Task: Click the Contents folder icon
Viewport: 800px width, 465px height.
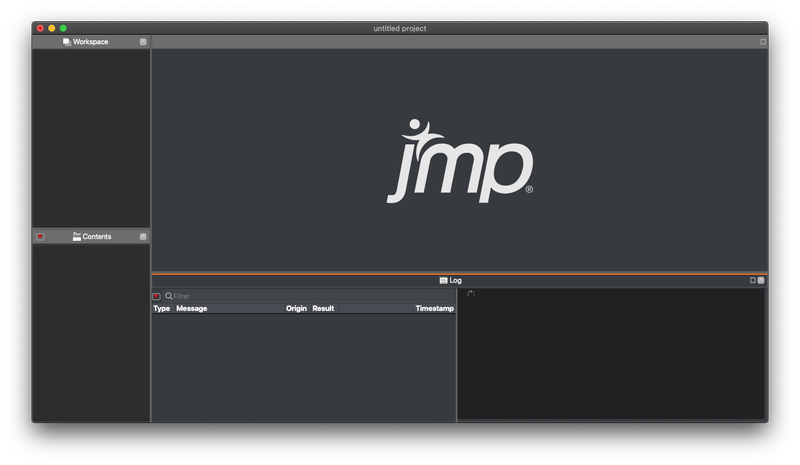Action: click(77, 236)
